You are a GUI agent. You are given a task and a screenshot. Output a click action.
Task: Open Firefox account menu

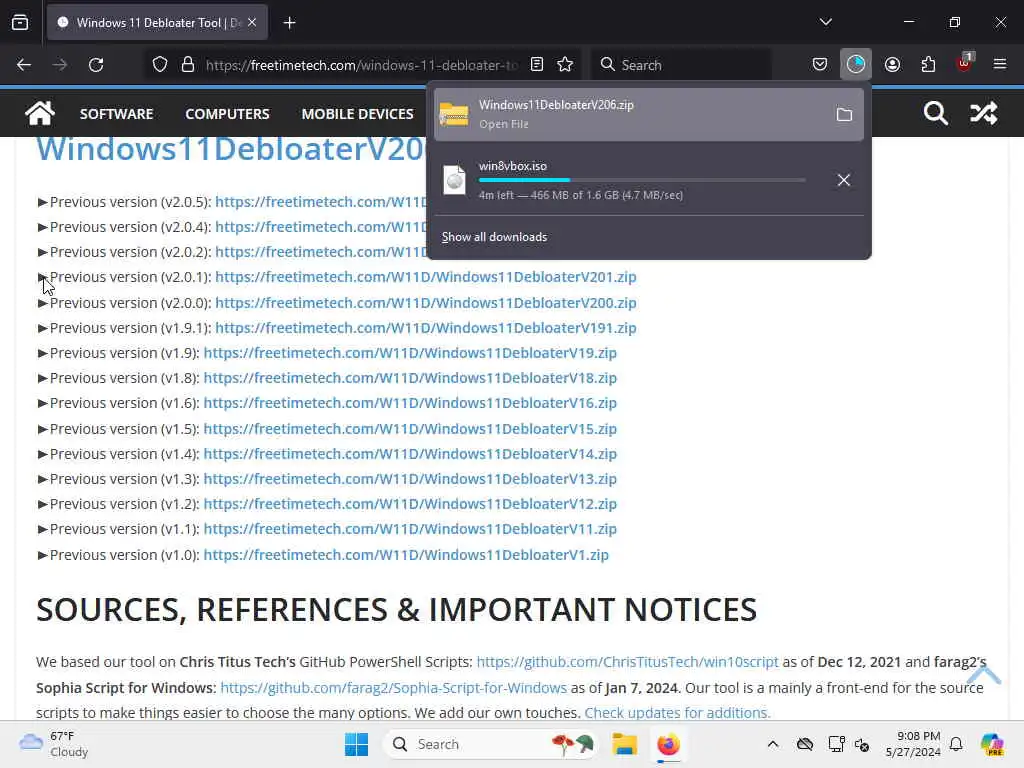coord(892,65)
